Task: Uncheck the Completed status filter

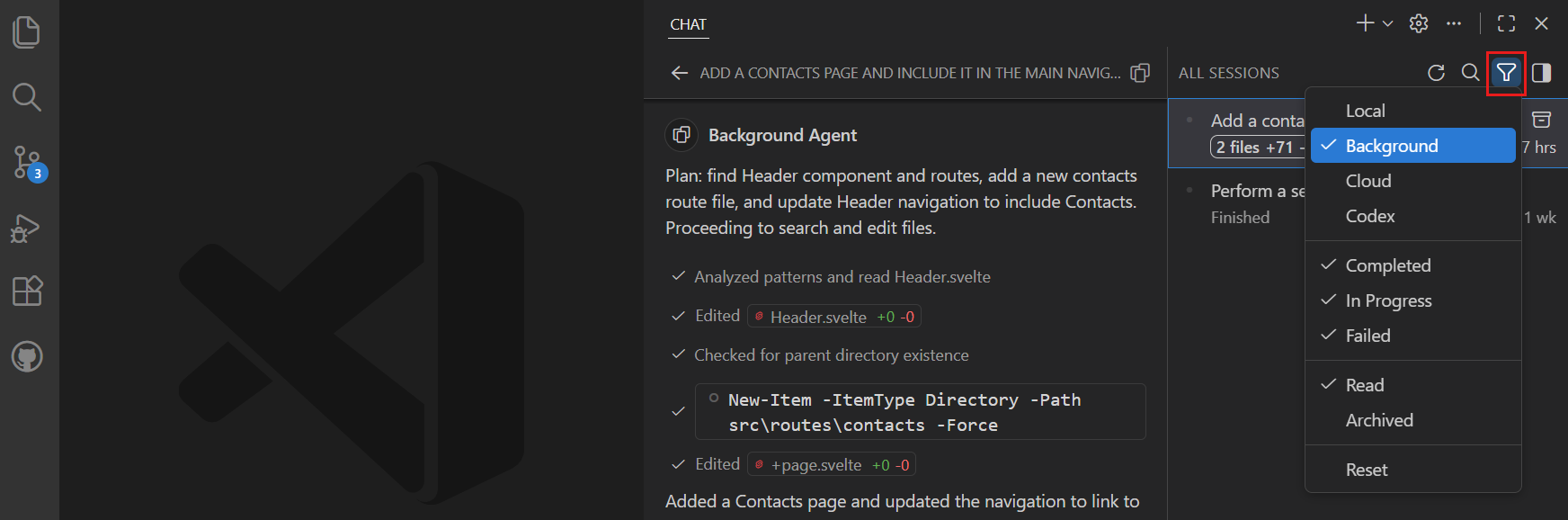Action: pos(1413,265)
